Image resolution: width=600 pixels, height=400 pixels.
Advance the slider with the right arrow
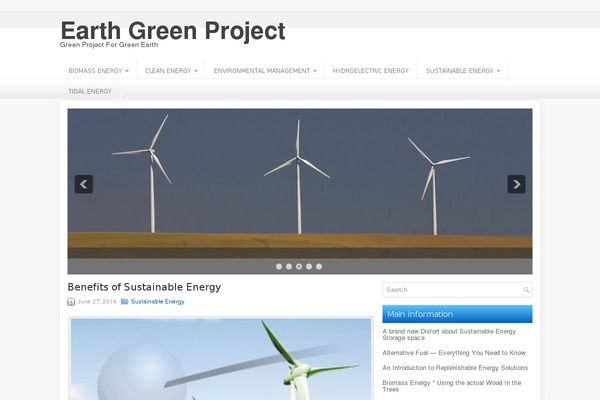coord(516,184)
